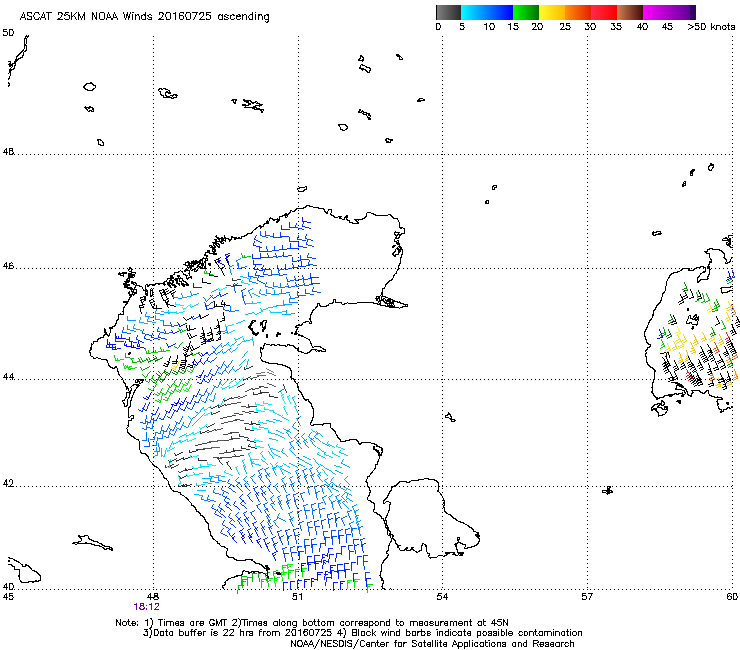This screenshot has height=650, width=740.
Task: Pick the orange 25-30 knot legend color
Action: coord(578,12)
